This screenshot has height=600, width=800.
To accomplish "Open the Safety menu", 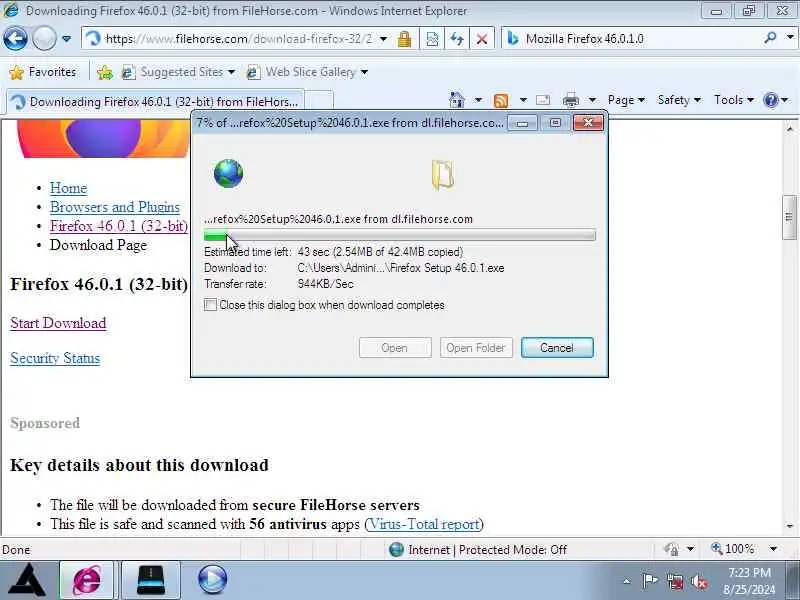I will point(679,100).
